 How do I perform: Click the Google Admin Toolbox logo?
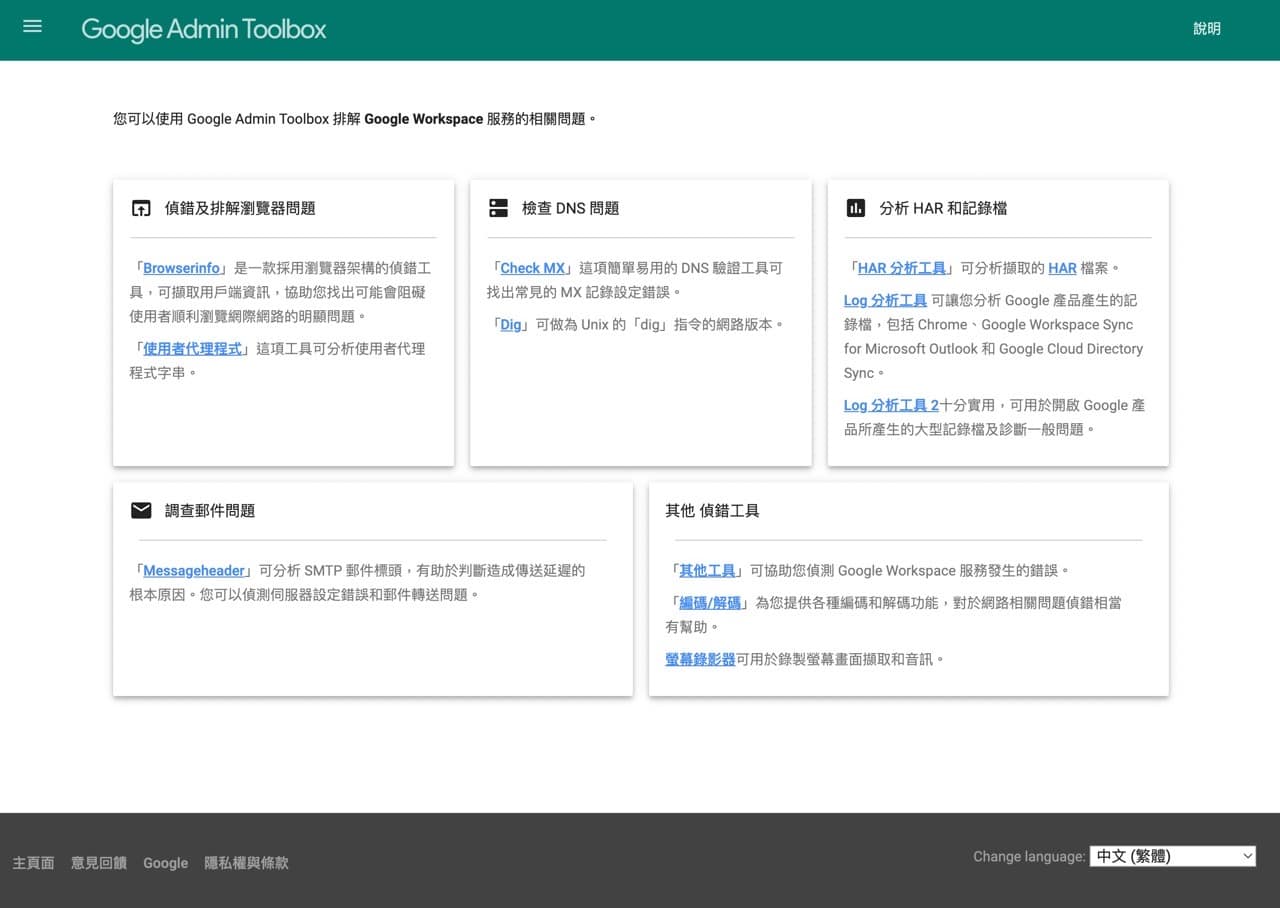tap(204, 29)
